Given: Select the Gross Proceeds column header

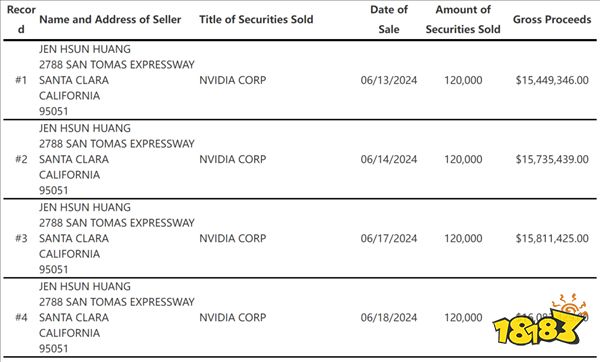Looking at the screenshot, I should pyautogui.click(x=552, y=20).
